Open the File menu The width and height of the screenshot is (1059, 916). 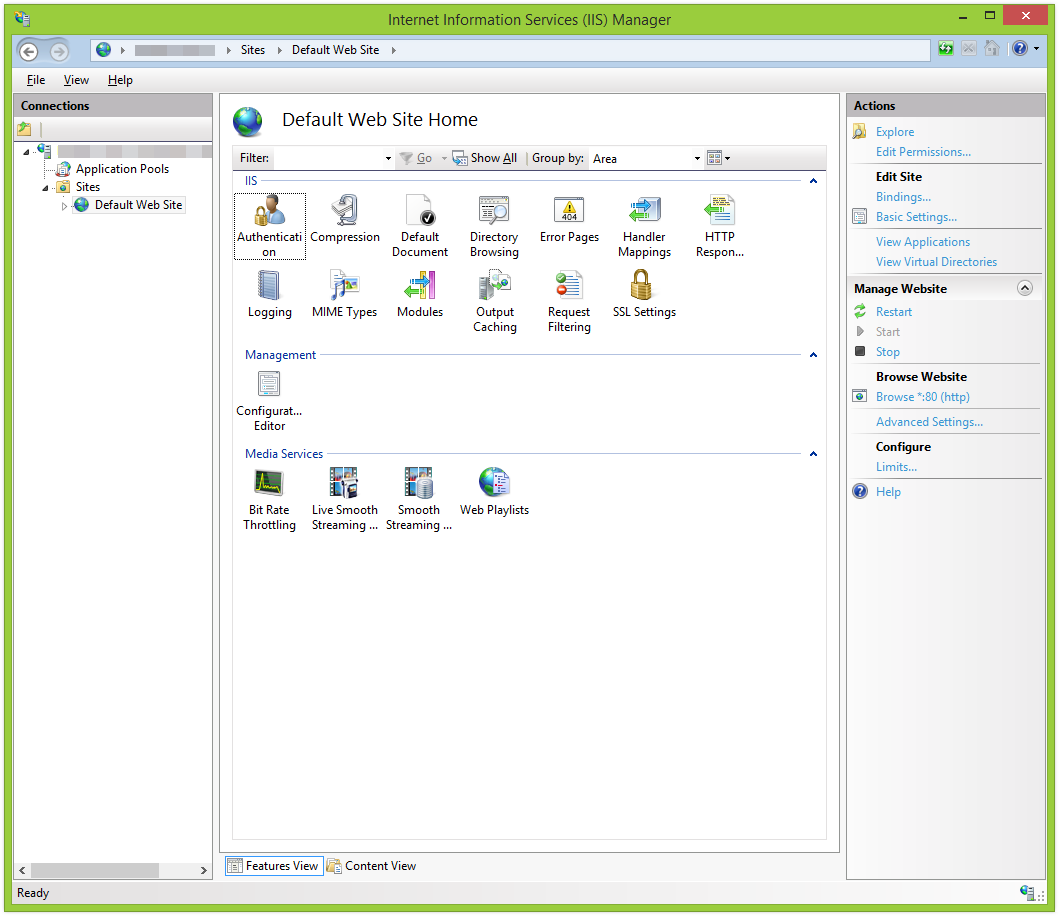click(x=36, y=80)
